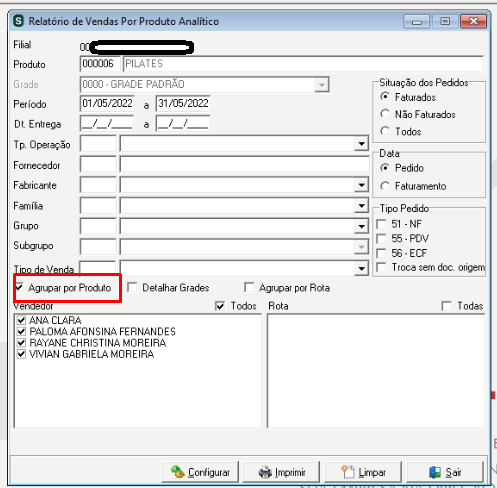Click the Fabricante code field
This screenshot has width=497, height=488.
click(x=98, y=185)
